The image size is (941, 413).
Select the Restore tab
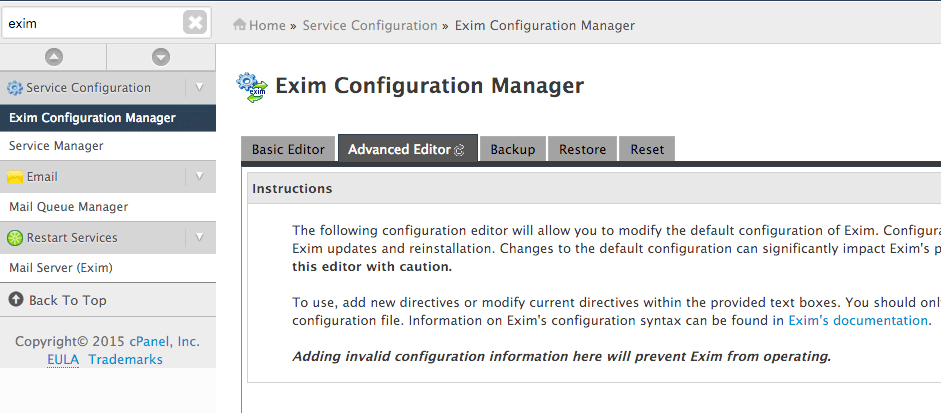[x=582, y=149]
